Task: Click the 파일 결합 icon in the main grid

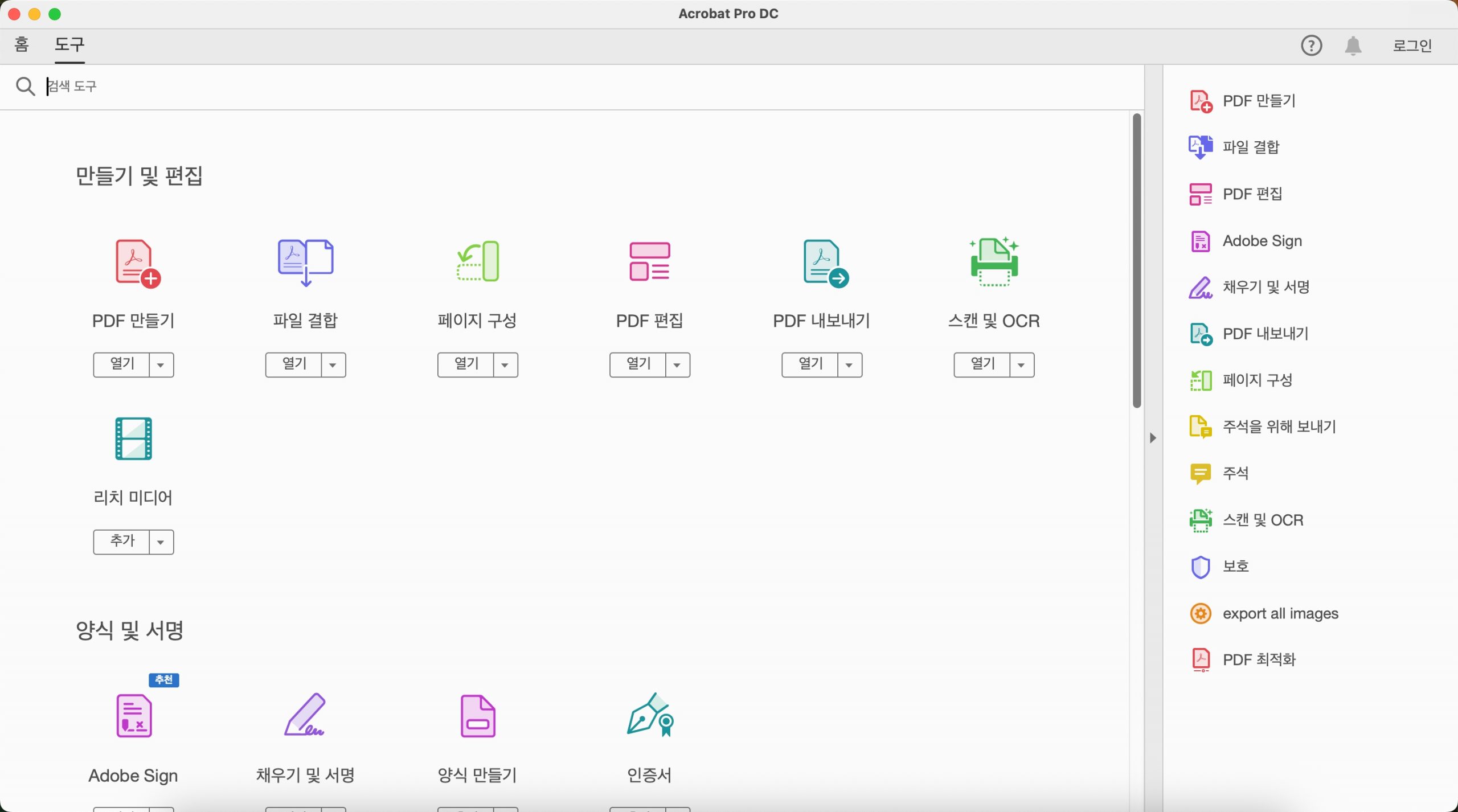Action: pos(306,262)
